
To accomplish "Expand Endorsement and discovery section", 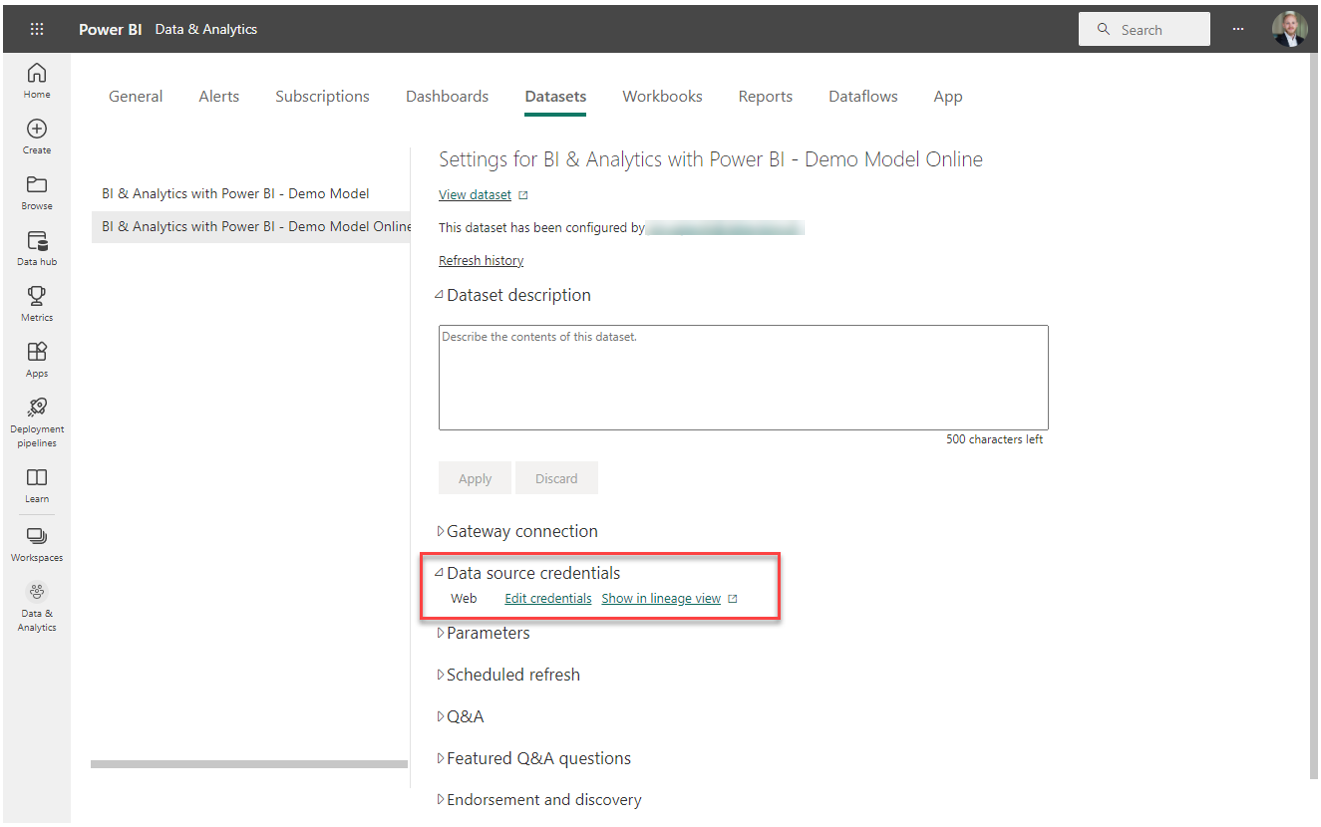I will tap(539, 800).
